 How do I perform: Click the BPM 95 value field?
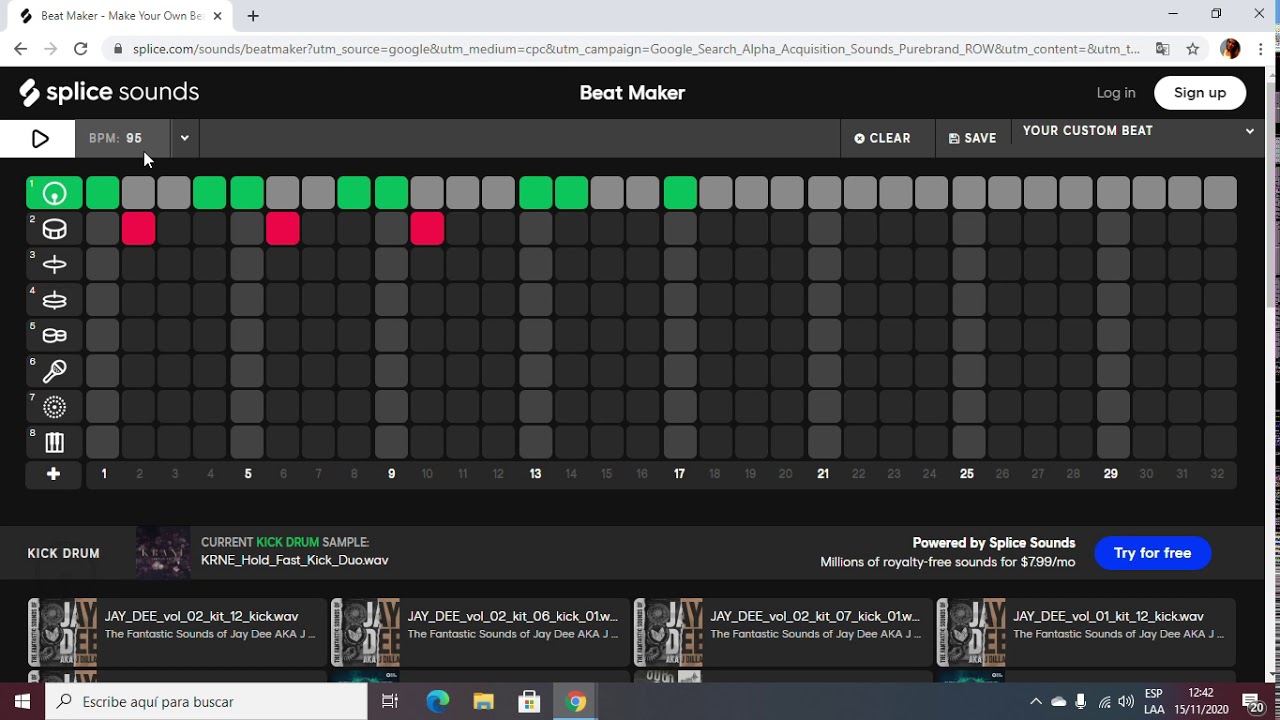click(x=123, y=139)
